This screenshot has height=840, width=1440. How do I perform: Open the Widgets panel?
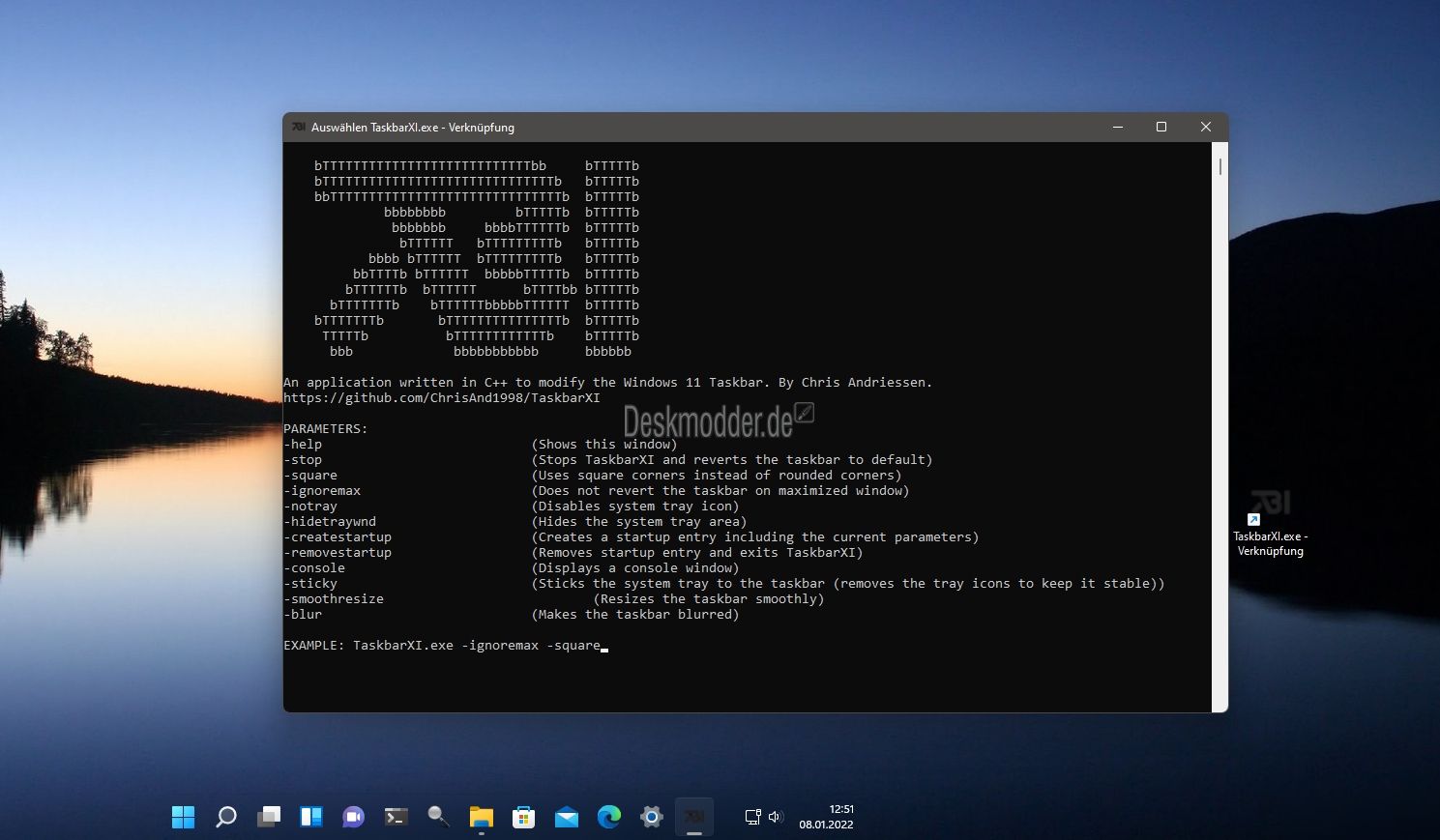pos(311,817)
